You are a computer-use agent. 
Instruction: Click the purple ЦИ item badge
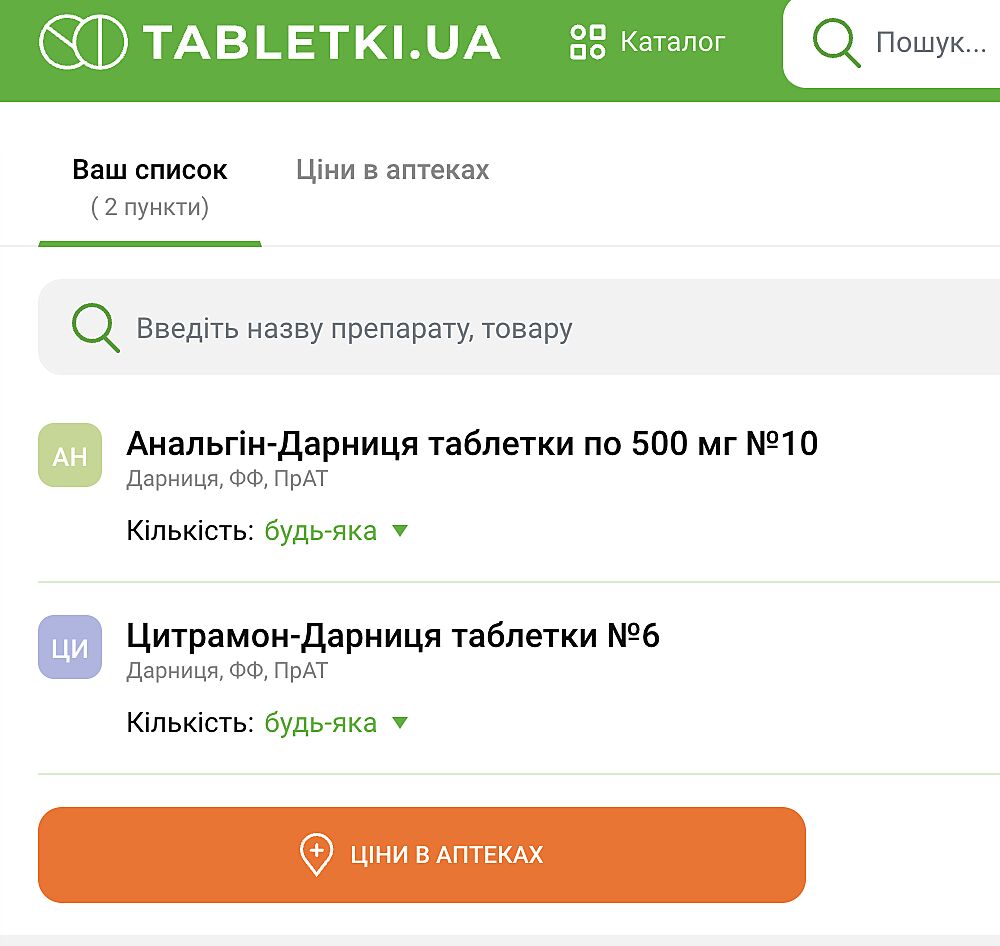click(x=70, y=647)
